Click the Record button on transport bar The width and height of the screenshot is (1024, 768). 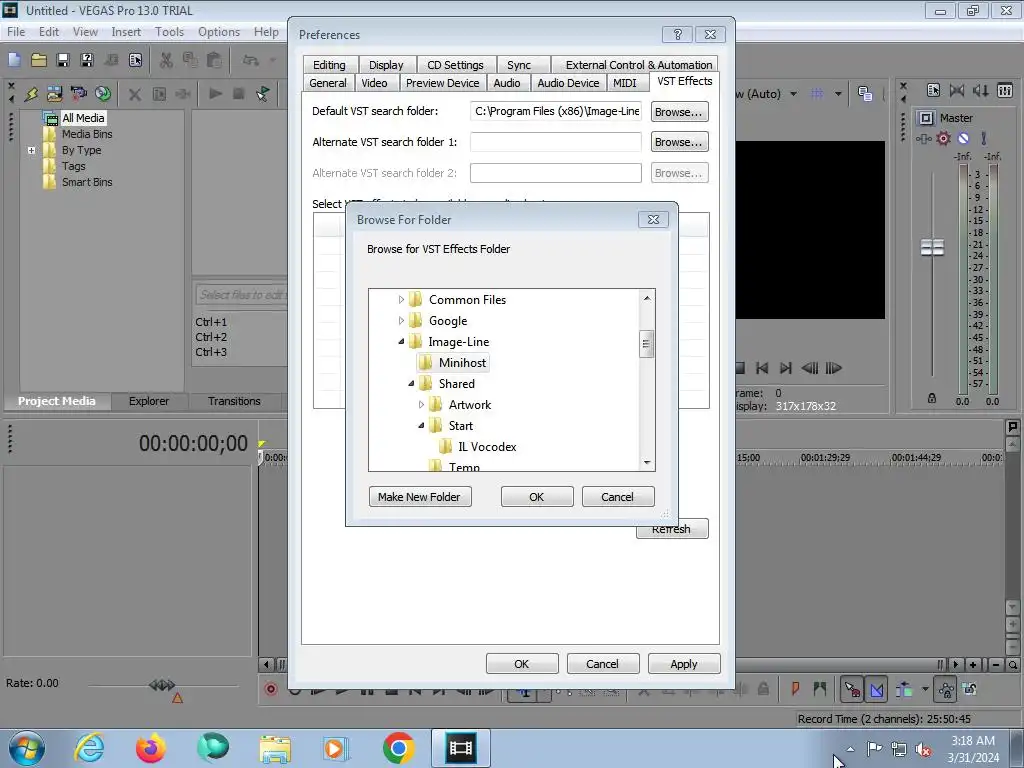coord(270,688)
